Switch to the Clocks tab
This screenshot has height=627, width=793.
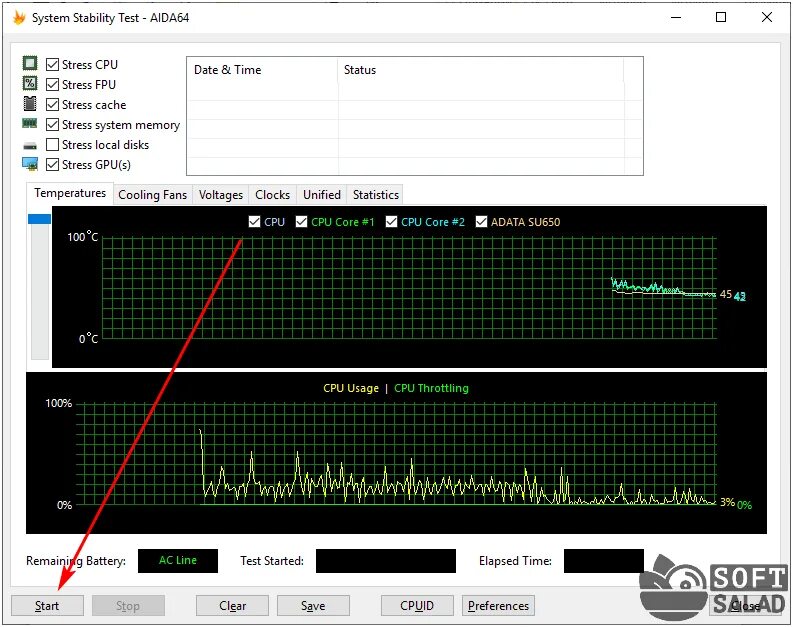[x=272, y=195]
